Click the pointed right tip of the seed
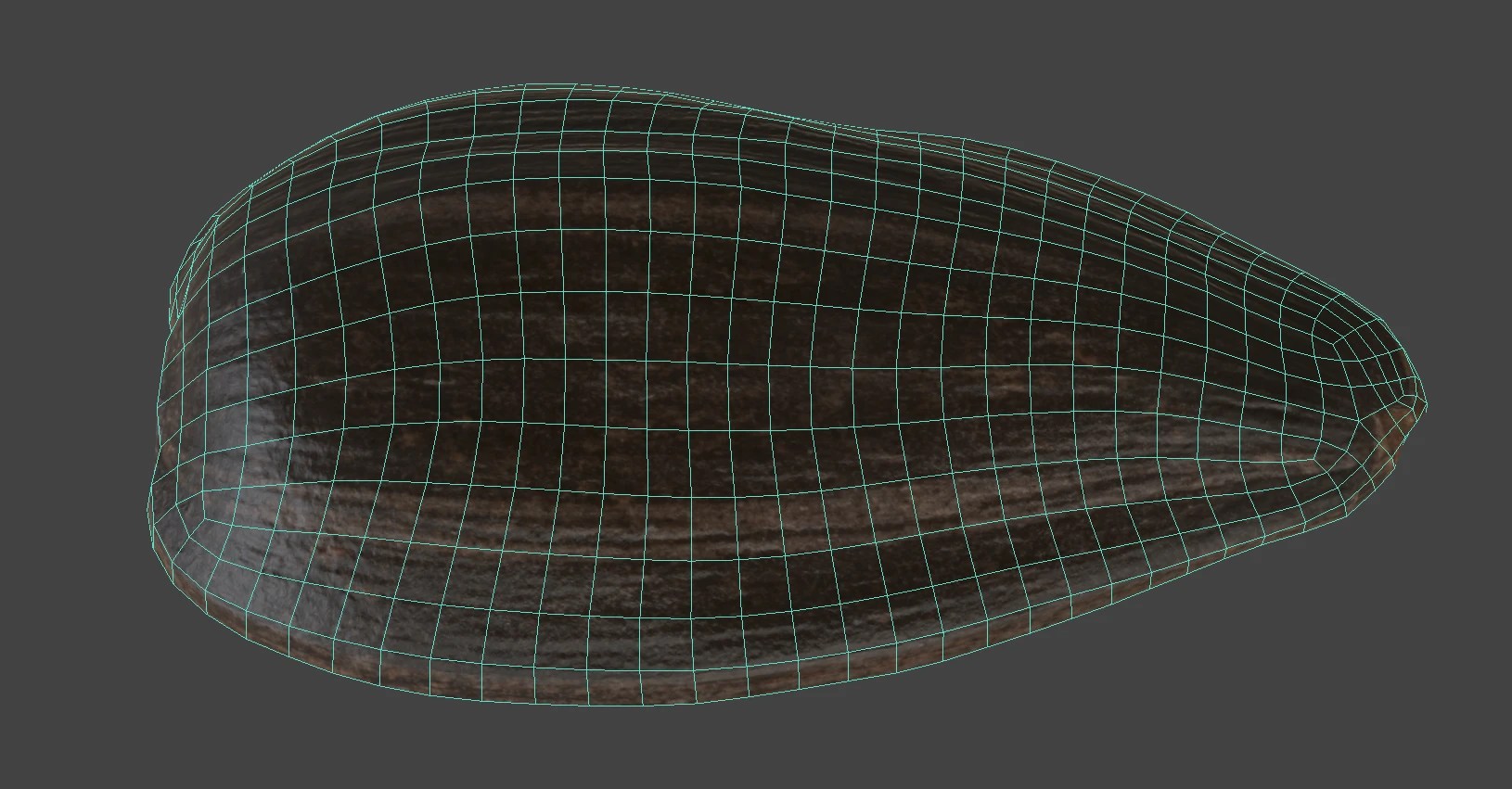 [x=1422, y=404]
